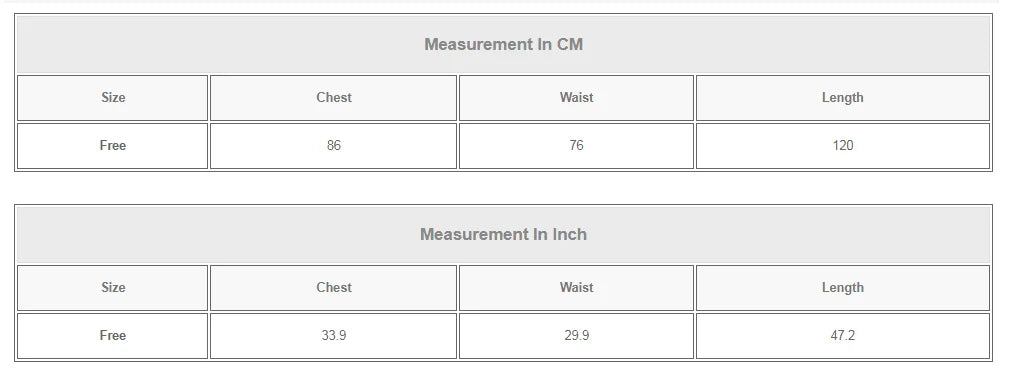The width and height of the screenshot is (1015, 370).
Task: Select the Free size cell in CM table
Action: 113,146
